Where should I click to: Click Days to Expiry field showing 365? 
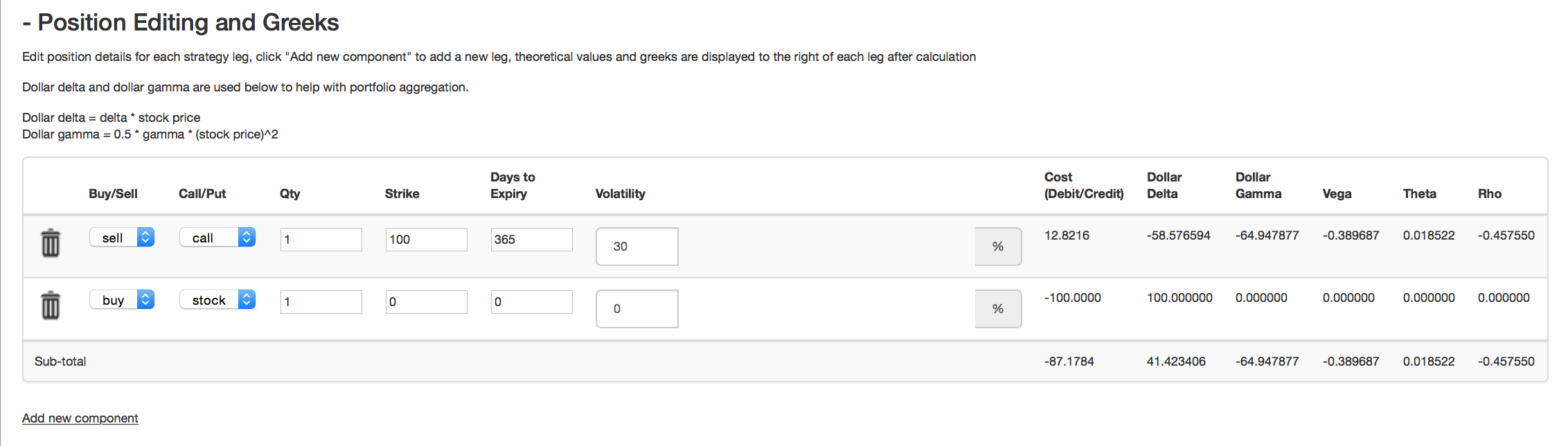click(x=531, y=240)
